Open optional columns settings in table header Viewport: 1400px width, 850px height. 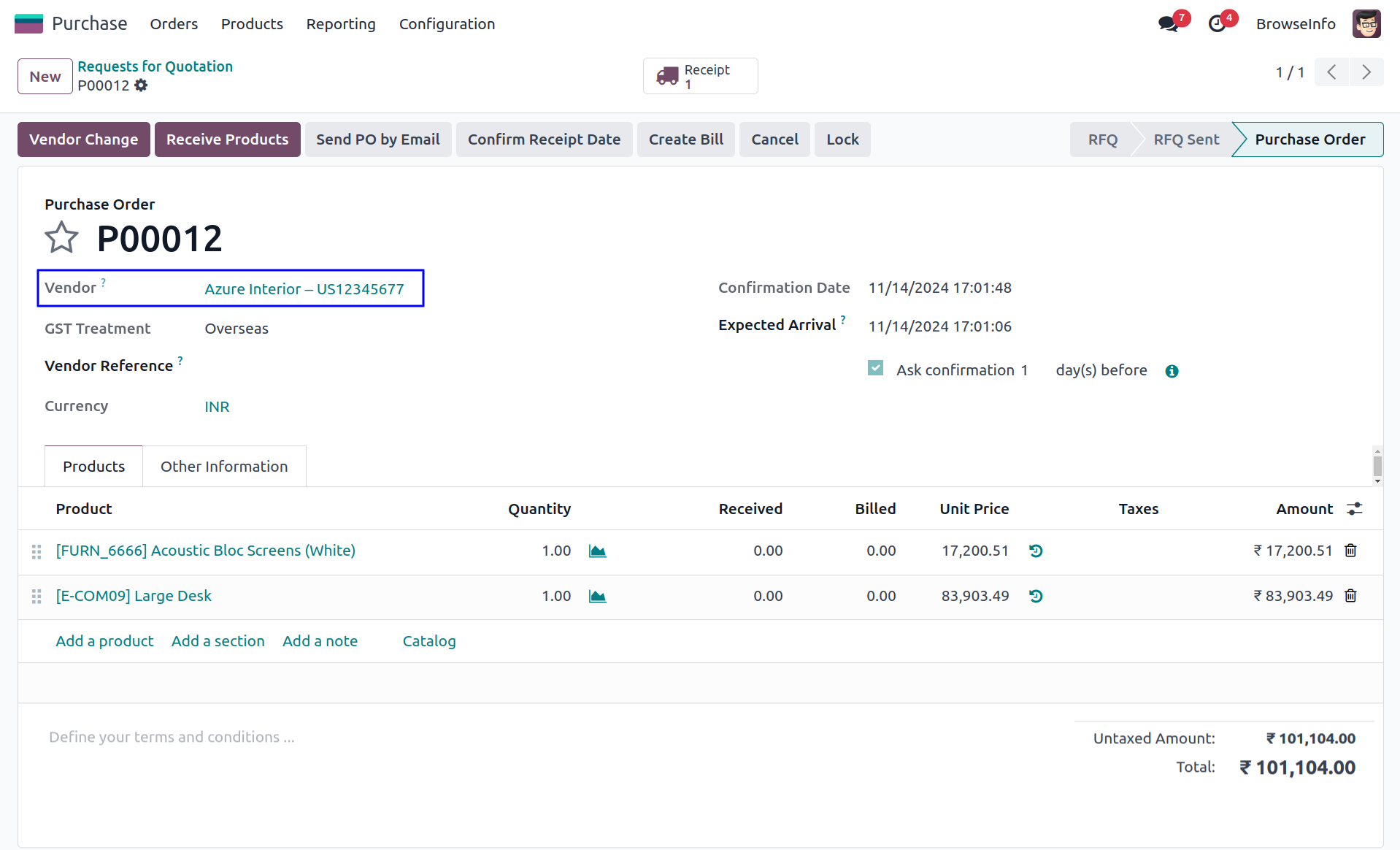1355,509
